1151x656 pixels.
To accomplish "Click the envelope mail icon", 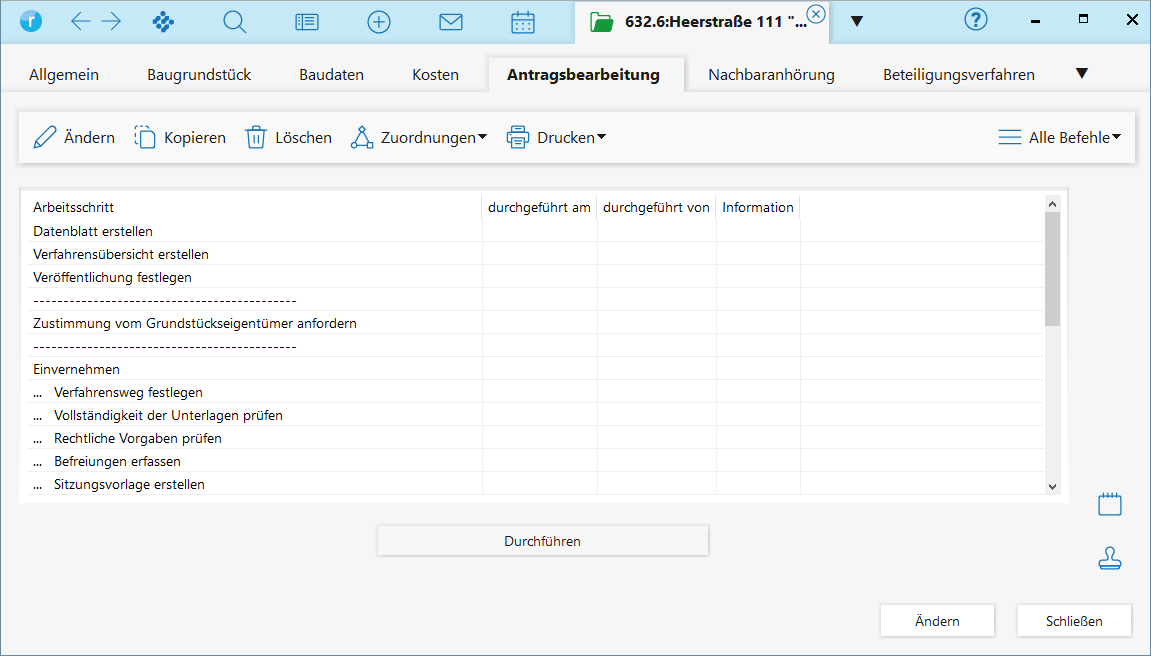I will point(451,21).
